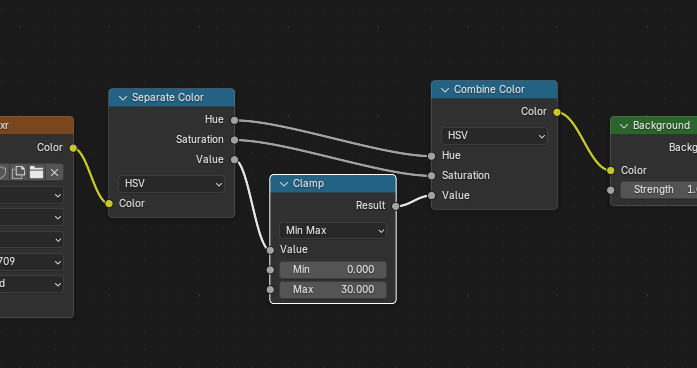Image resolution: width=697 pixels, height=368 pixels.
Task: Click the Min input socket on Clamp node
Action: 270,270
